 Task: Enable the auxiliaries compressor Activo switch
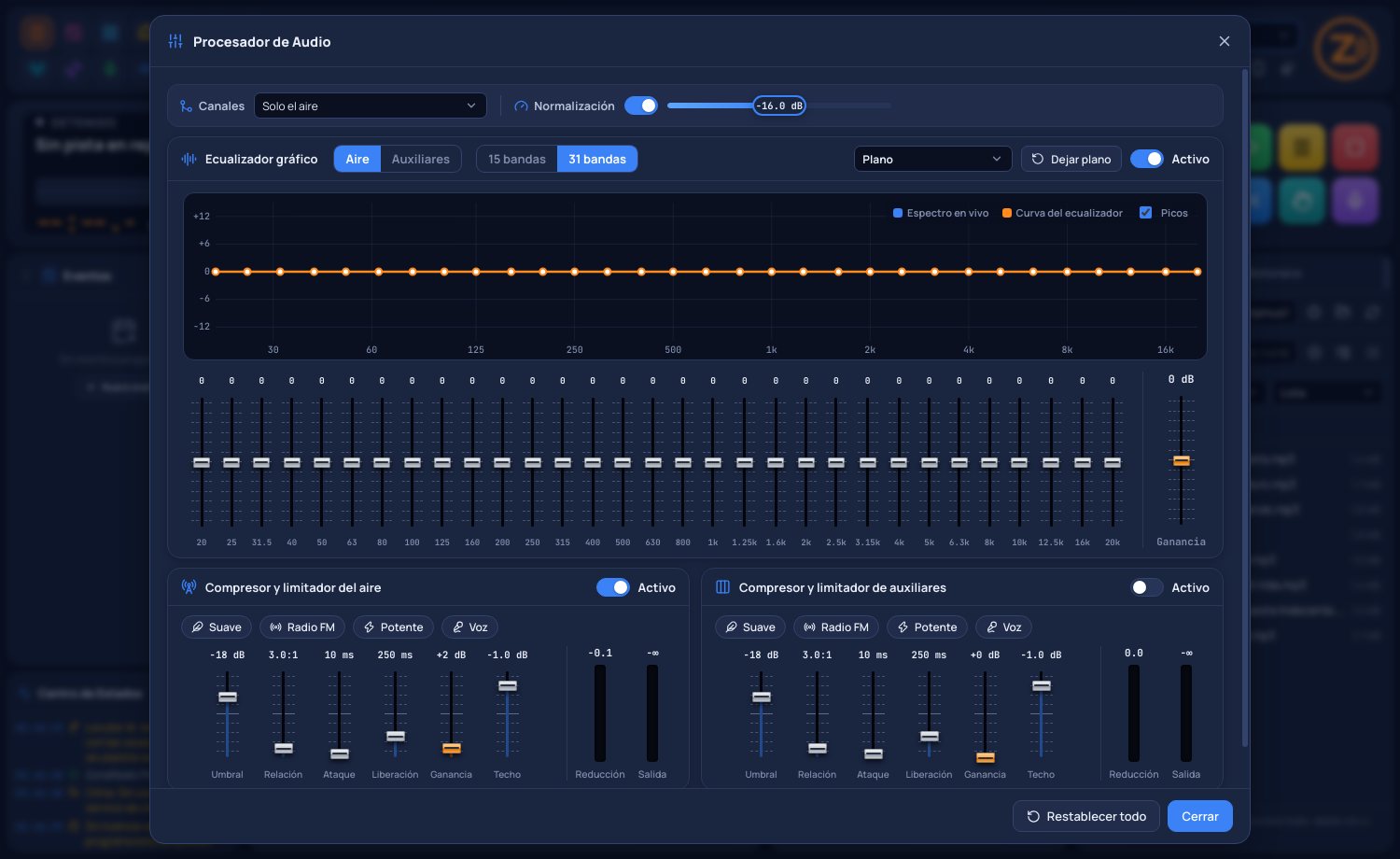(x=1147, y=587)
